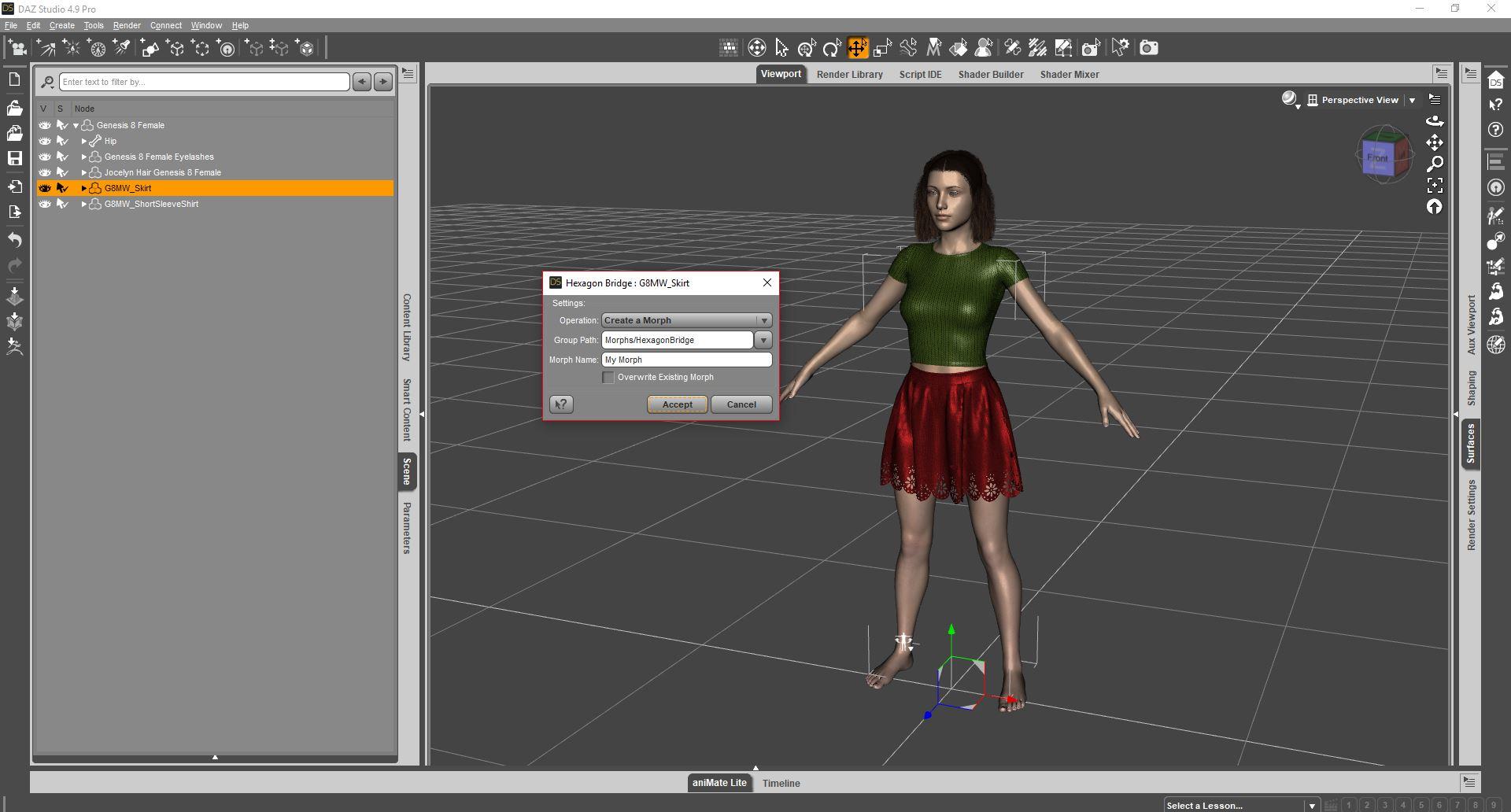Switch to the Shader Mixer tab
1511x812 pixels.
1069,75
